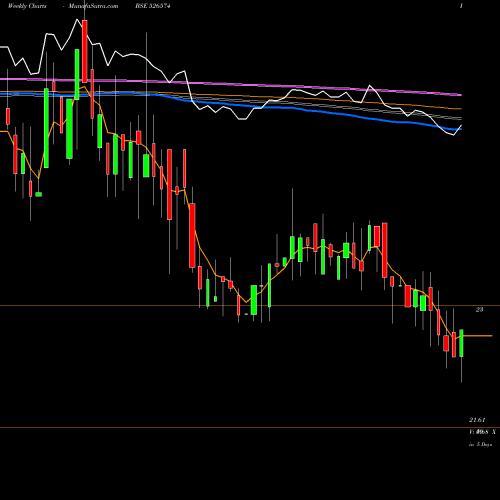
Task: Click the last green candlestick on the chart
Action: tap(461, 343)
